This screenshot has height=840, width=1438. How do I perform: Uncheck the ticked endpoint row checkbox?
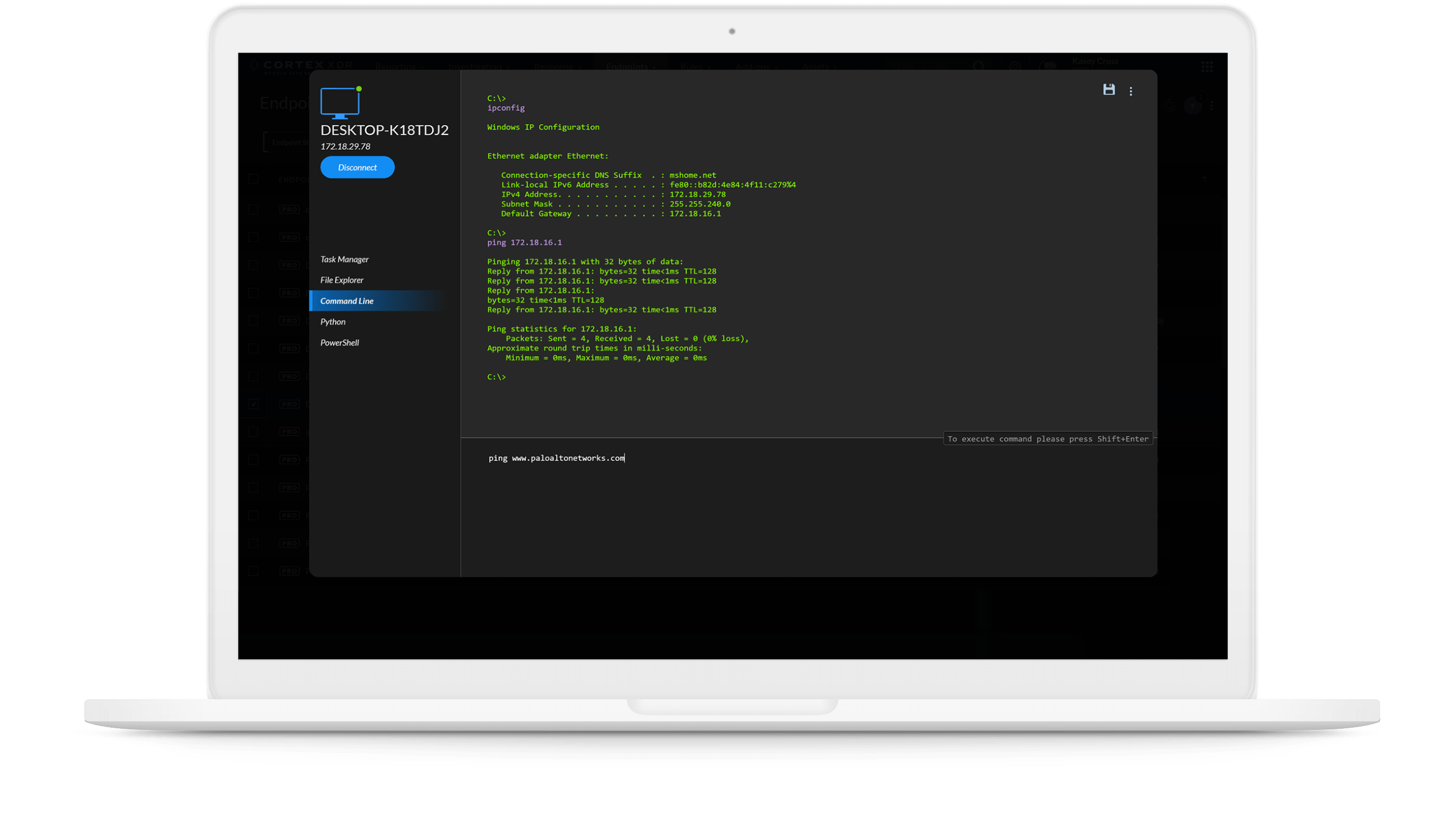pyautogui.click(x=254, y=404)
